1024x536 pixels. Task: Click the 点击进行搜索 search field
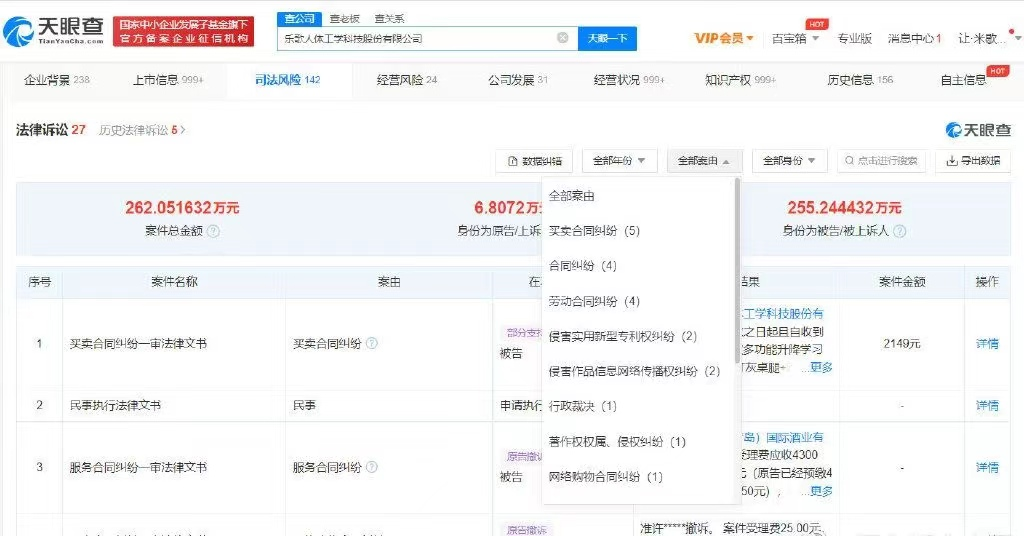[881, 161]
